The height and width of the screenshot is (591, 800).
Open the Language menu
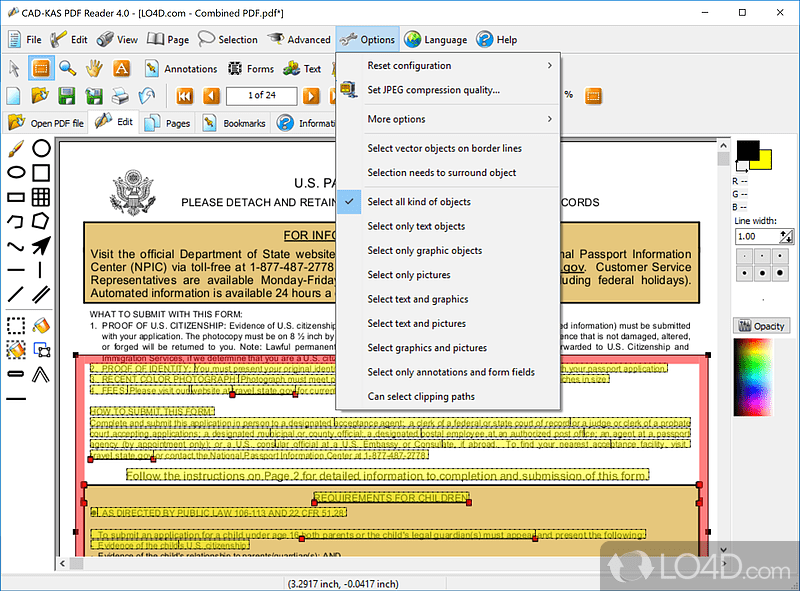pyautogui.click(x=436, y=40)
